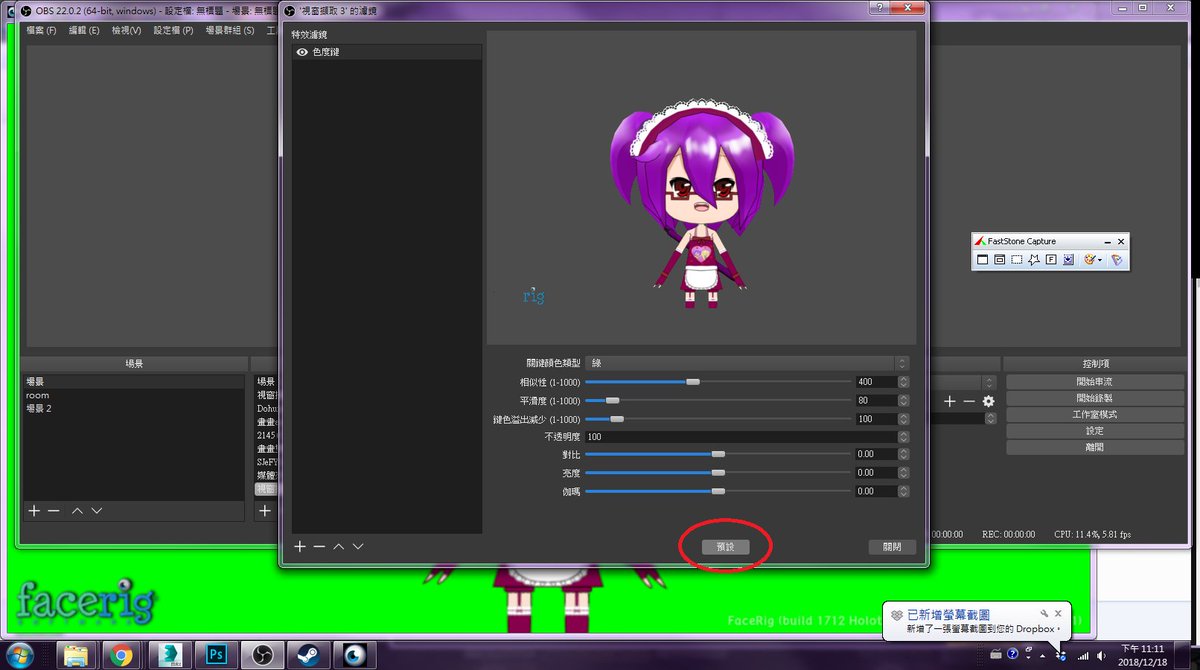
Task: Open File Explorer from taskbar
Action: tap(75, 655)
